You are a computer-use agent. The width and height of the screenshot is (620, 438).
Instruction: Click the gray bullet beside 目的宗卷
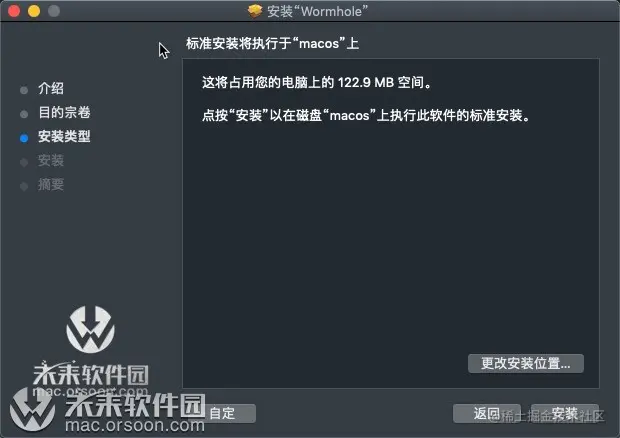coord(24,114)
